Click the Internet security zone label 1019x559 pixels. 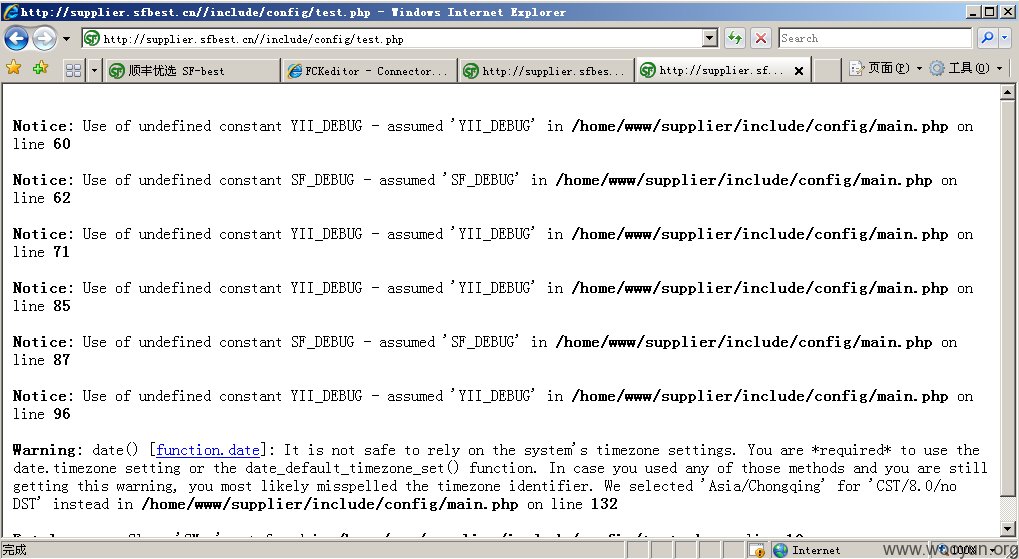click(x=816, y=550)
